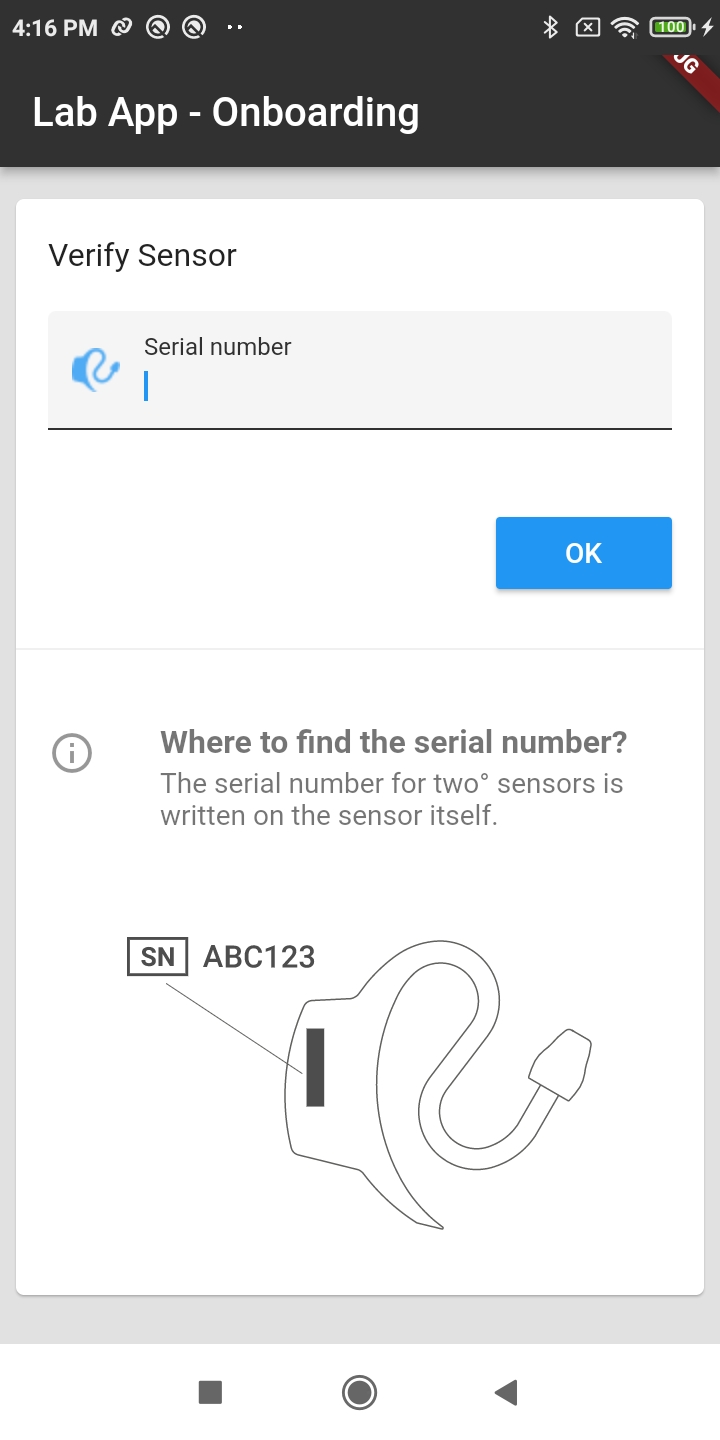Click the dark serial label on sensor drawing
The image size is (720, 1440).
[315, 1067]
